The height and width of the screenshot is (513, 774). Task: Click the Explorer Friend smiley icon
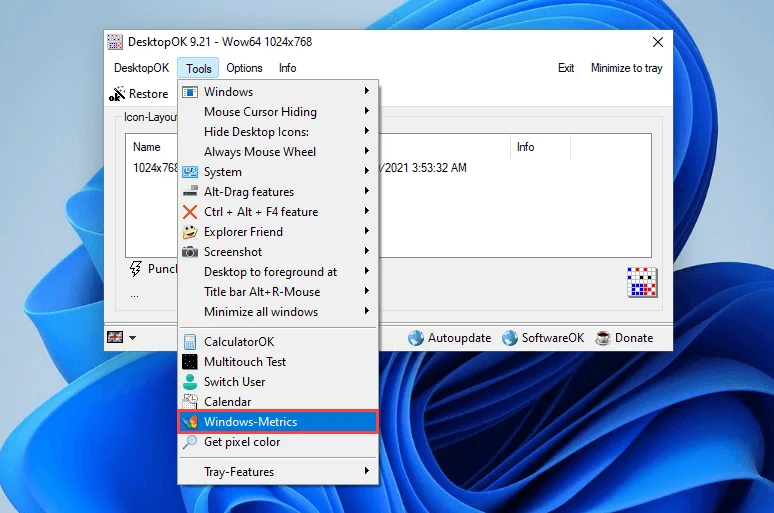[190, 232]
